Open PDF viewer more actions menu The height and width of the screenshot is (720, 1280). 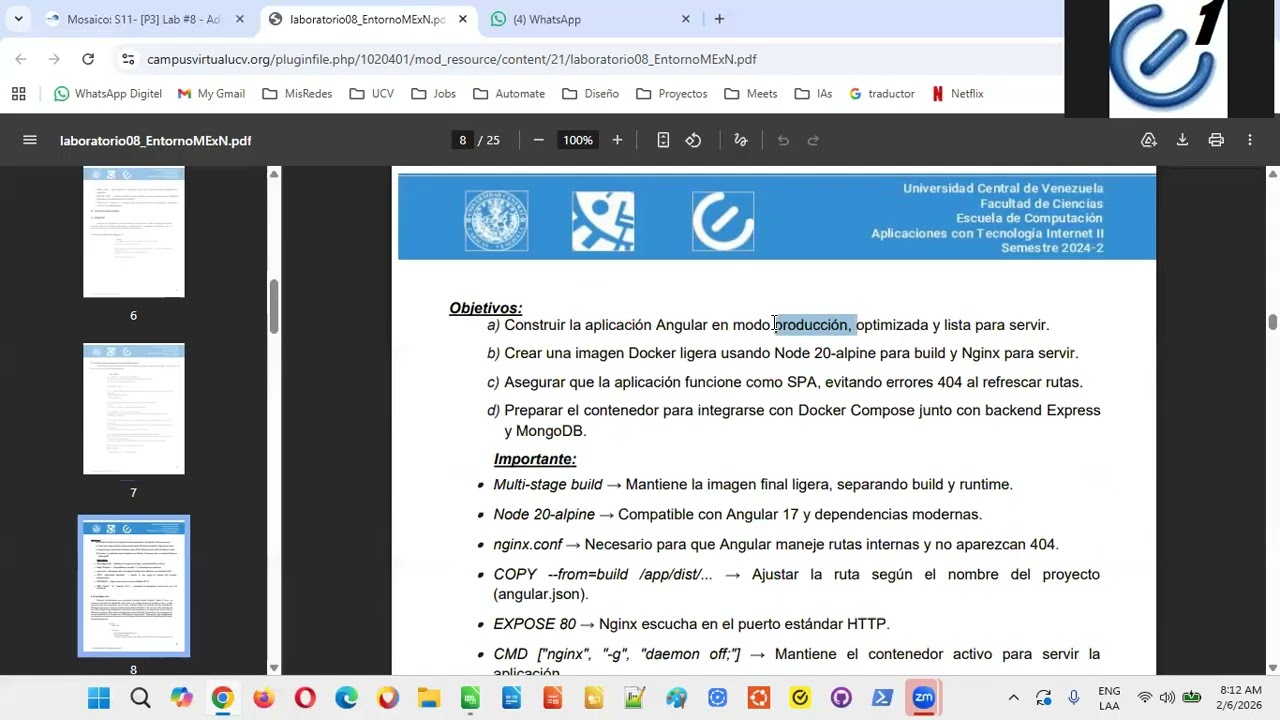click(1250, 140)
